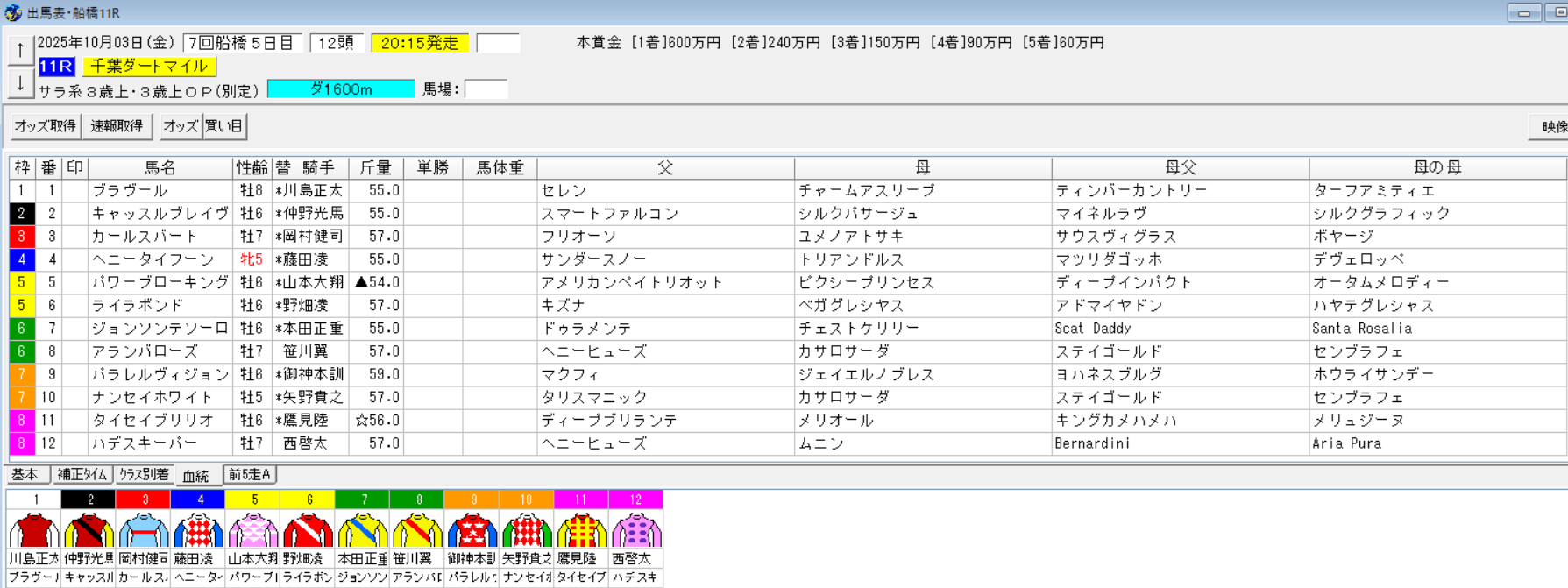Select 西啓太's purple silk icon number 12
1568x588 pixels.
point(635,530)
